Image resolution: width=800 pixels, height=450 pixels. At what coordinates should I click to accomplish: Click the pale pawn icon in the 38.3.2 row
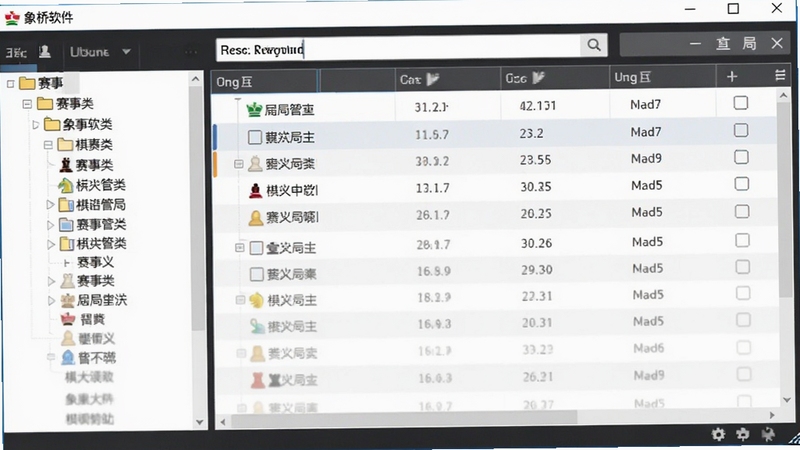tap(255, 164)
